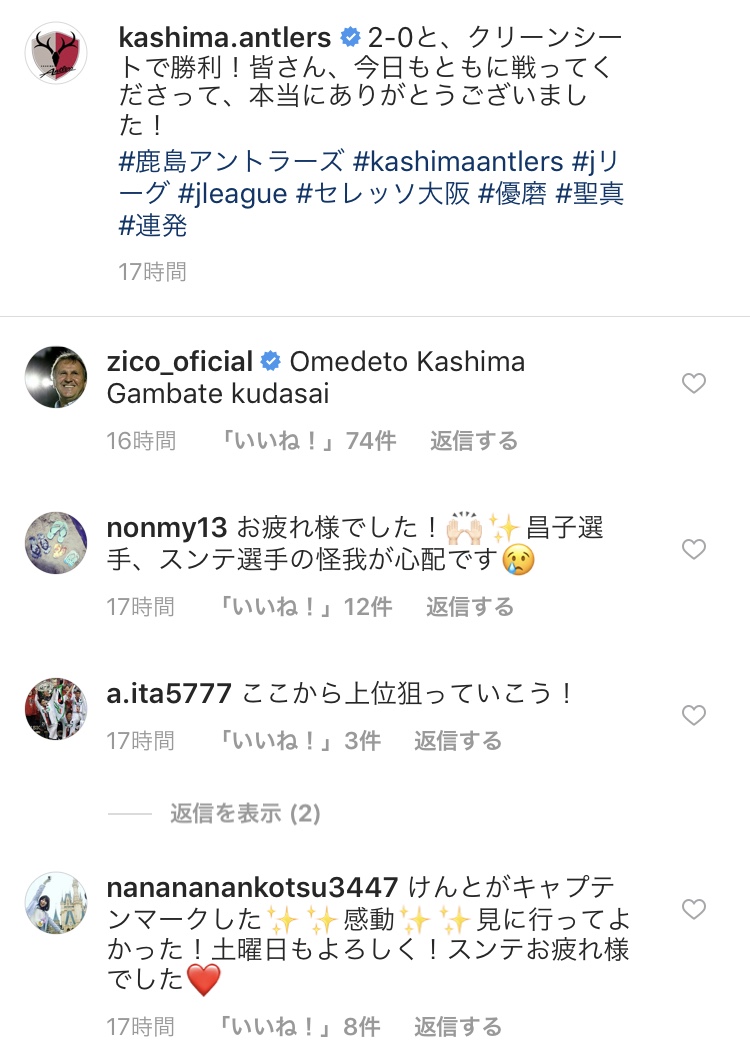Like zico_oficial's comment with the heart
The width and height of the screenshot is (750, 1061).
pos(693,383)
